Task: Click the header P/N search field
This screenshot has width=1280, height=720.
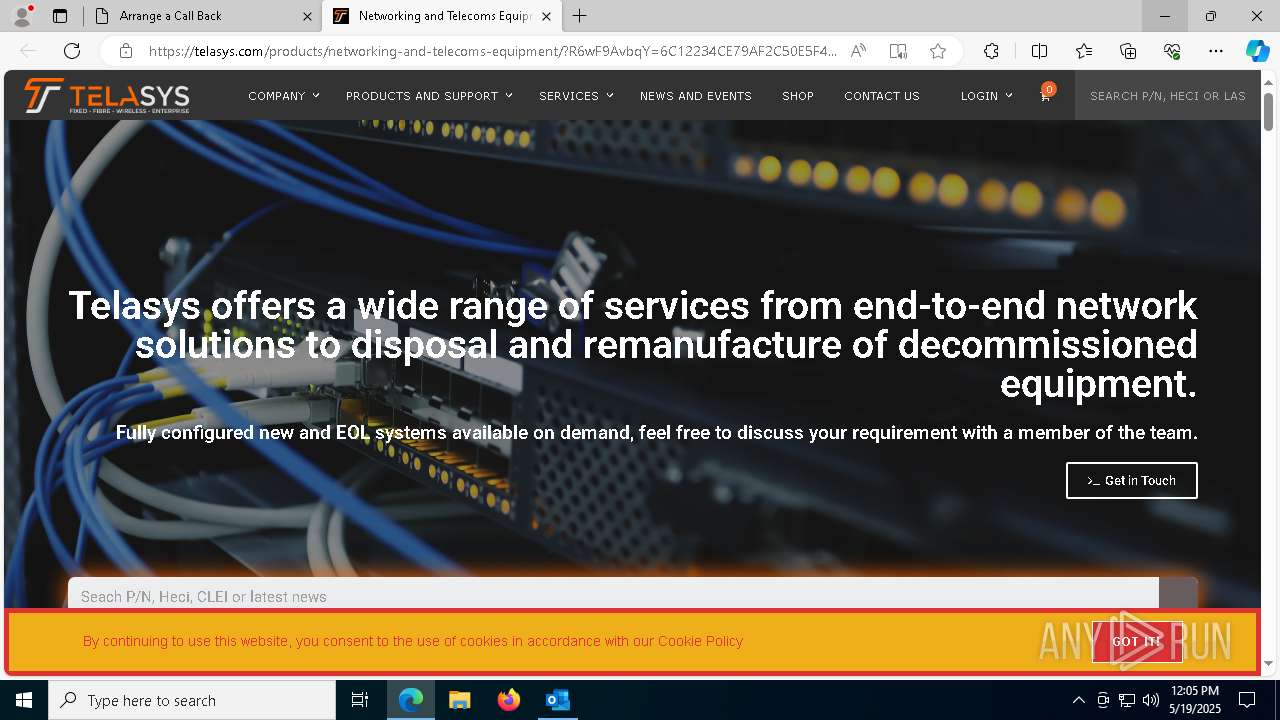Action: click(x=1167, y=96)
